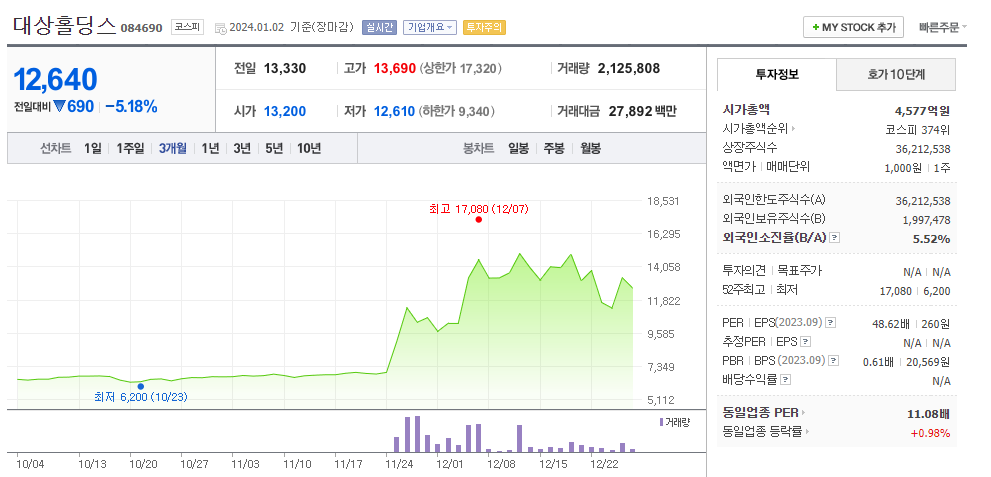Screen dimensions: 991x477
Task: Click the 코스피 374위 ranking value
Action: (918, 130)
